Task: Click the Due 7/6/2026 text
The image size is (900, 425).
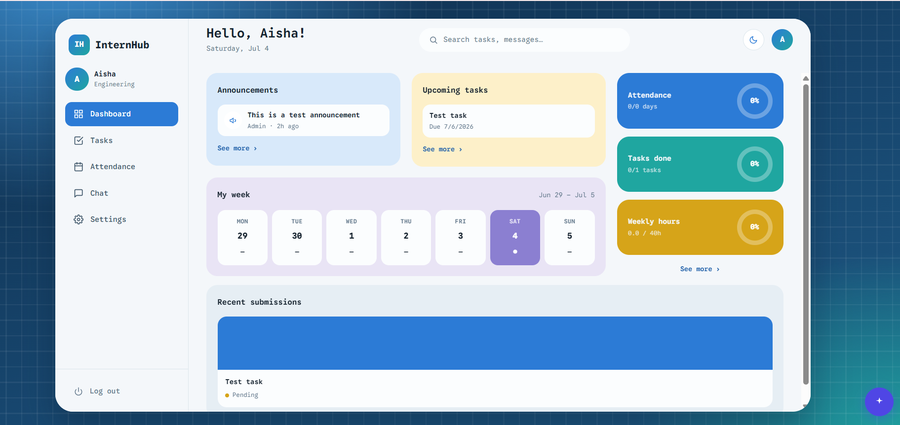Action: (x=452, y=127)
